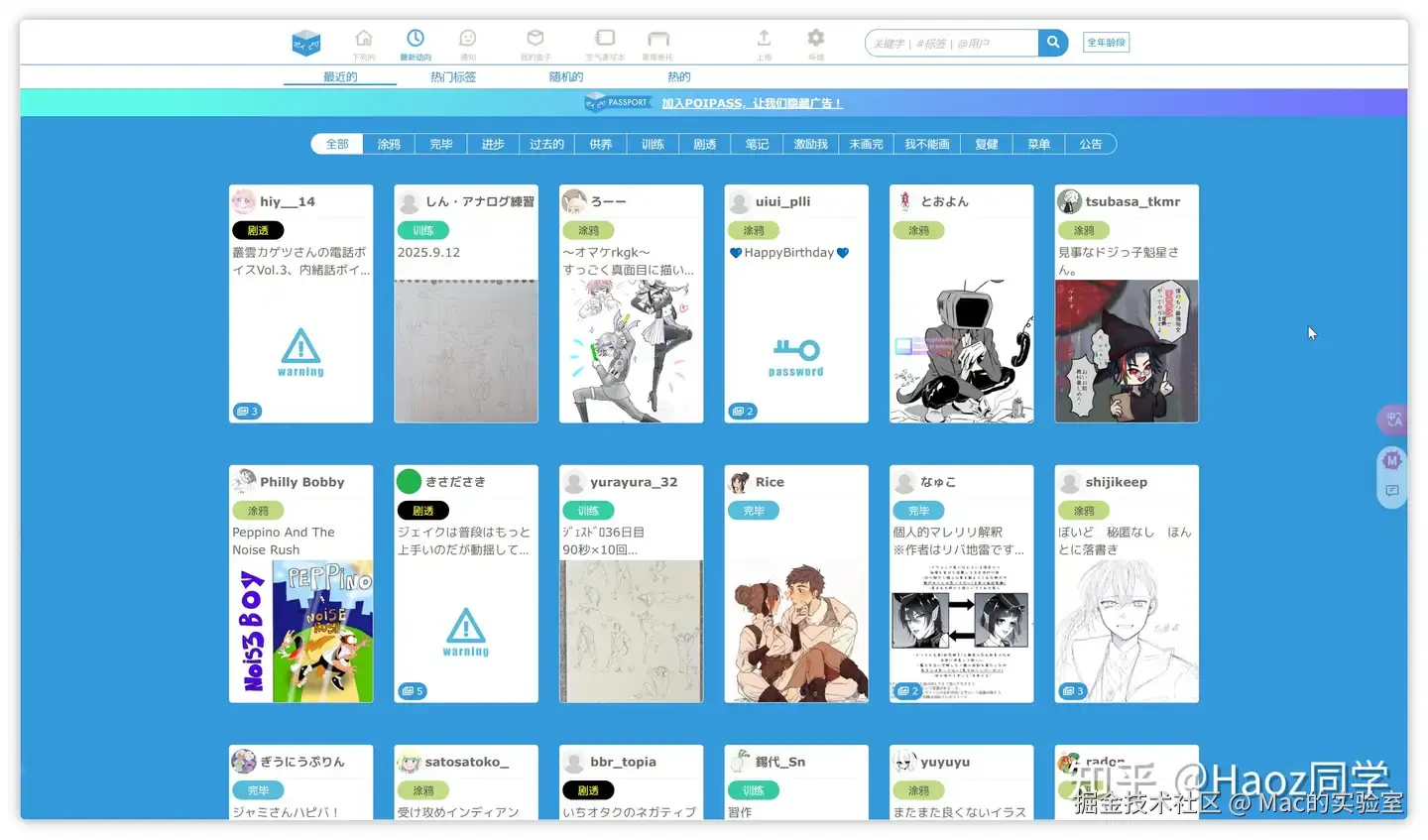Open なゅこ's Malleus comparison thumbnail
The height and width of the screenshot is (840, 1428).
(961, 632)
